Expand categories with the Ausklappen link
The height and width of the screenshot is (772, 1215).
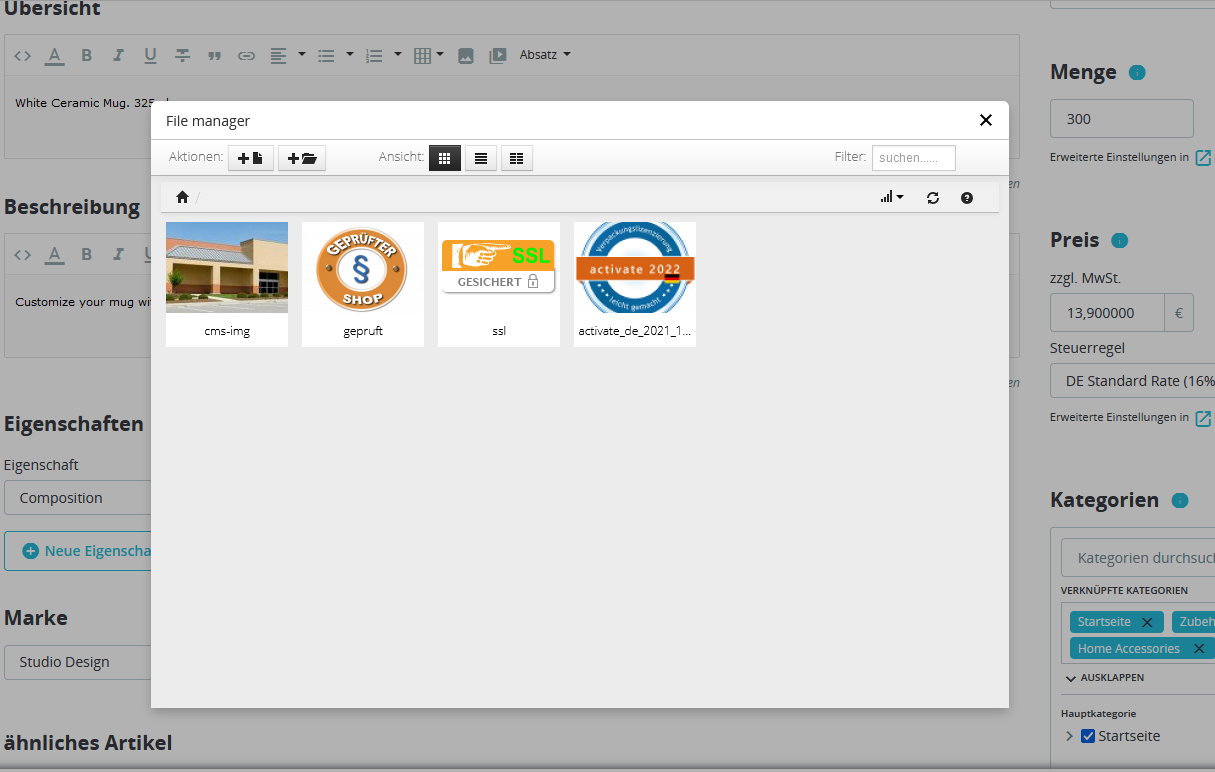1105,678
